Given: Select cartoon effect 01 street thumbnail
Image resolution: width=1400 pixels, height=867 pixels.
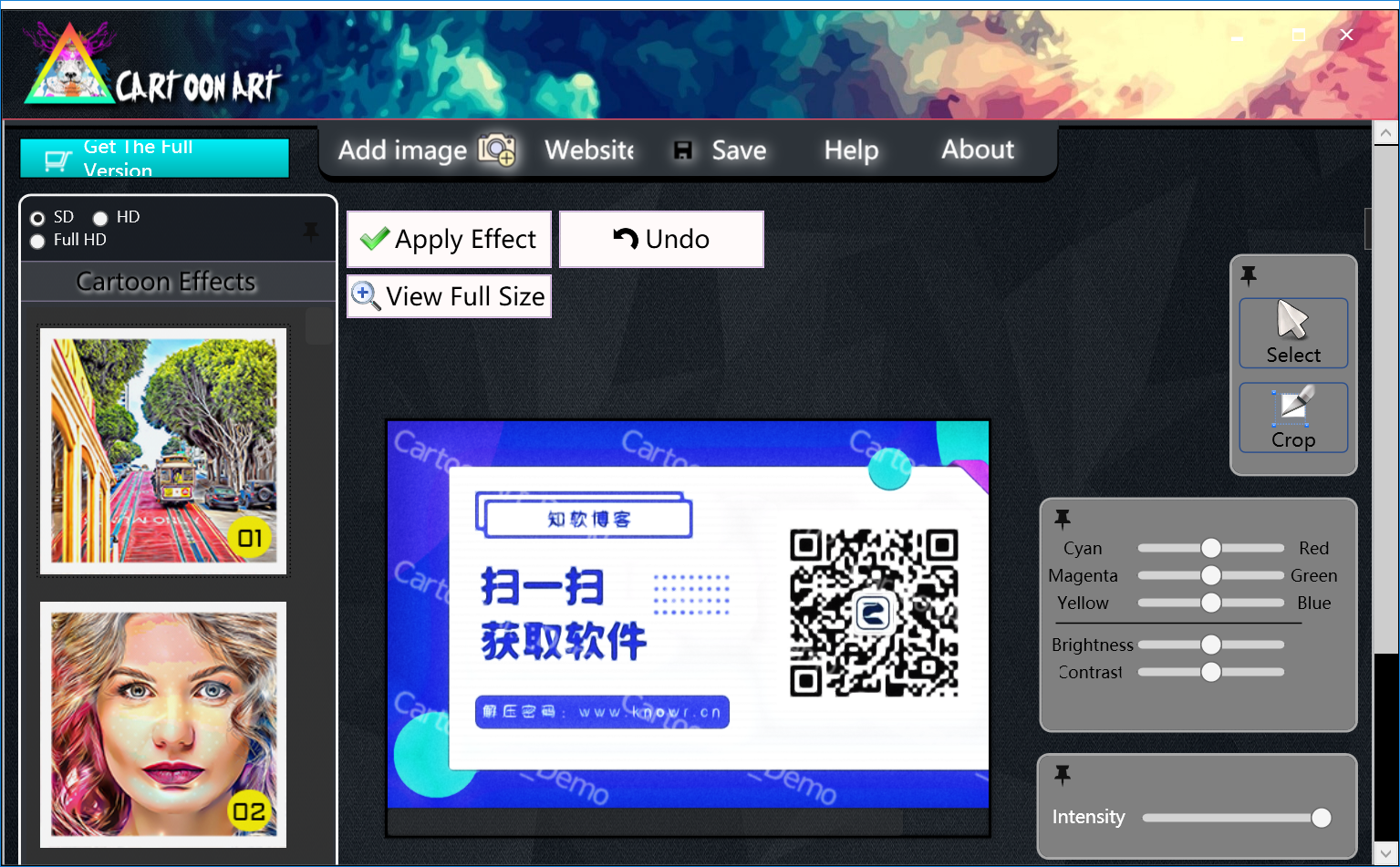Looking at the screenshot, I should pos(163,451).
